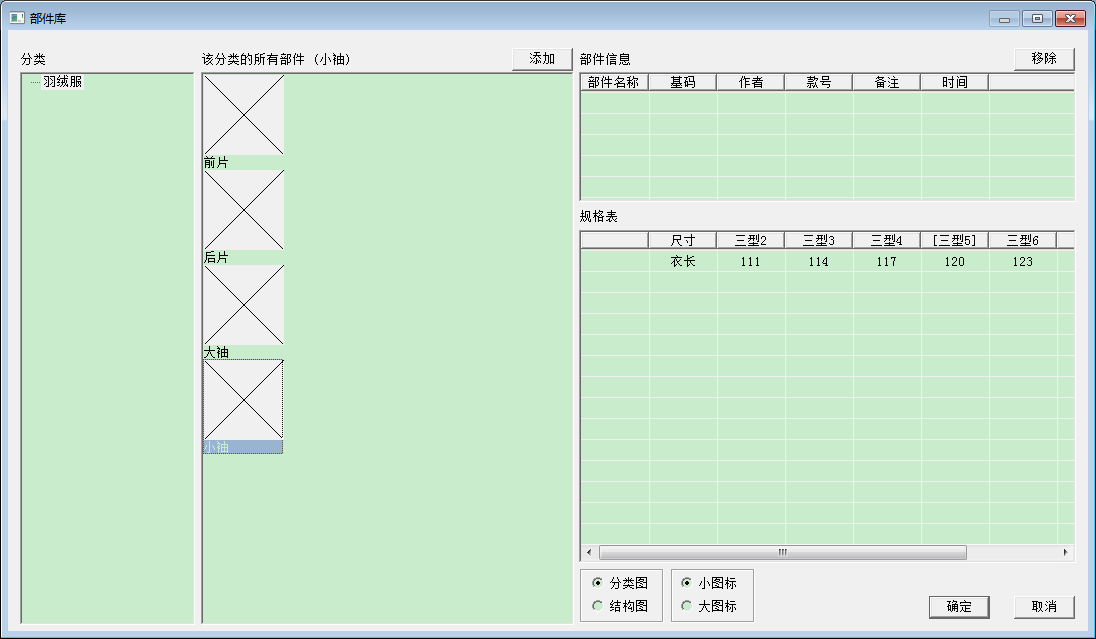Select the 前片 part thumbnail
Viewport: 1096px width, 639px height.
(242, 115)
